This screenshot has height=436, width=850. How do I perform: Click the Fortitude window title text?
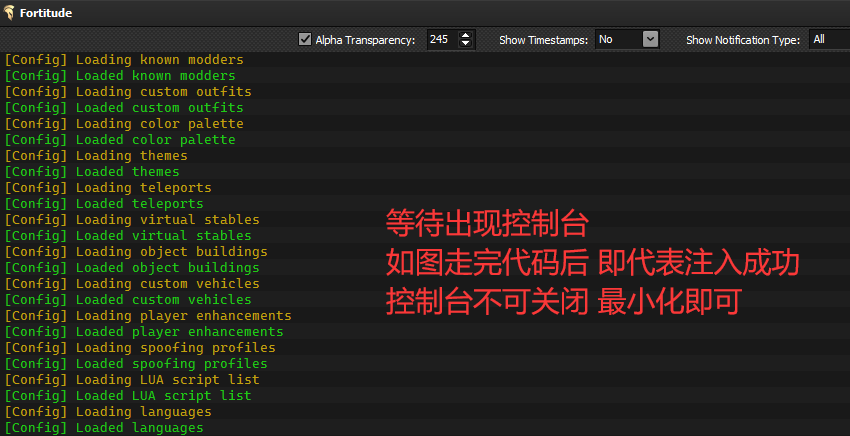click(x=46, y=13)
